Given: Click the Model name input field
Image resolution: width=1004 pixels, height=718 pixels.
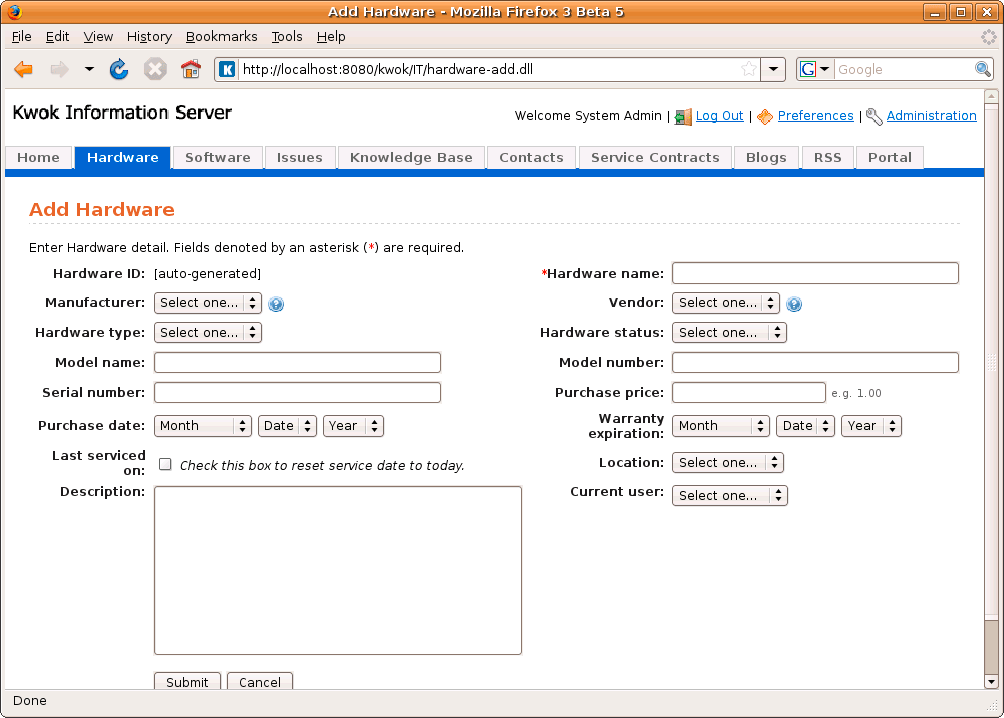Looking at the screenshot, I should (x=297, y=363).
